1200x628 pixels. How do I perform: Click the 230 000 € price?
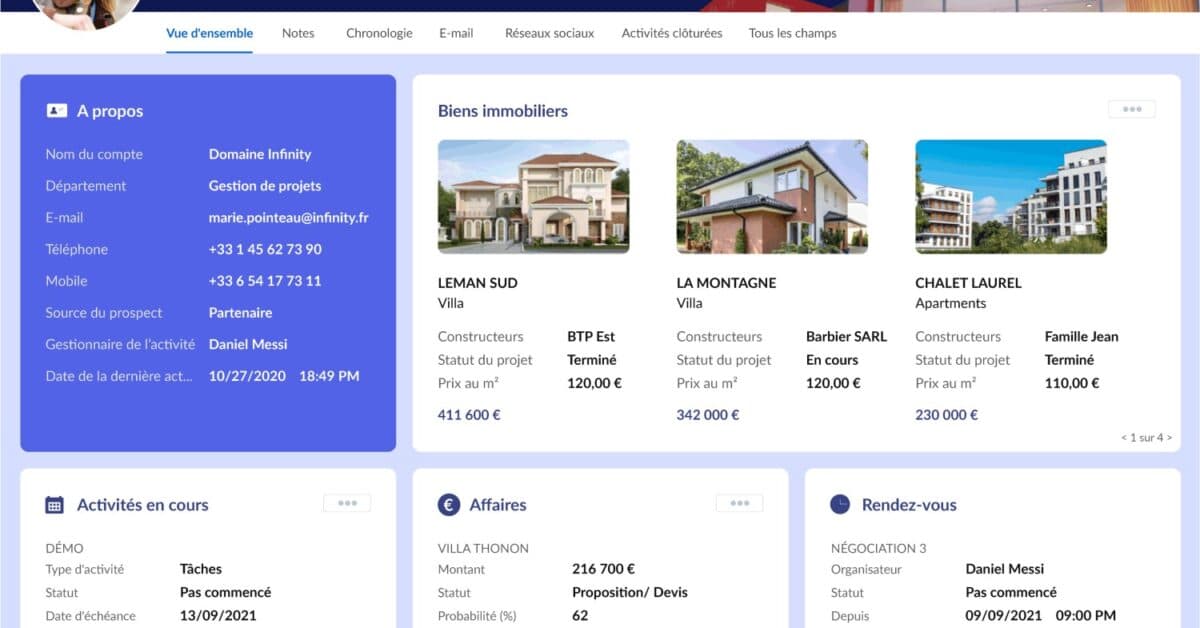click(x=946, y=415)
